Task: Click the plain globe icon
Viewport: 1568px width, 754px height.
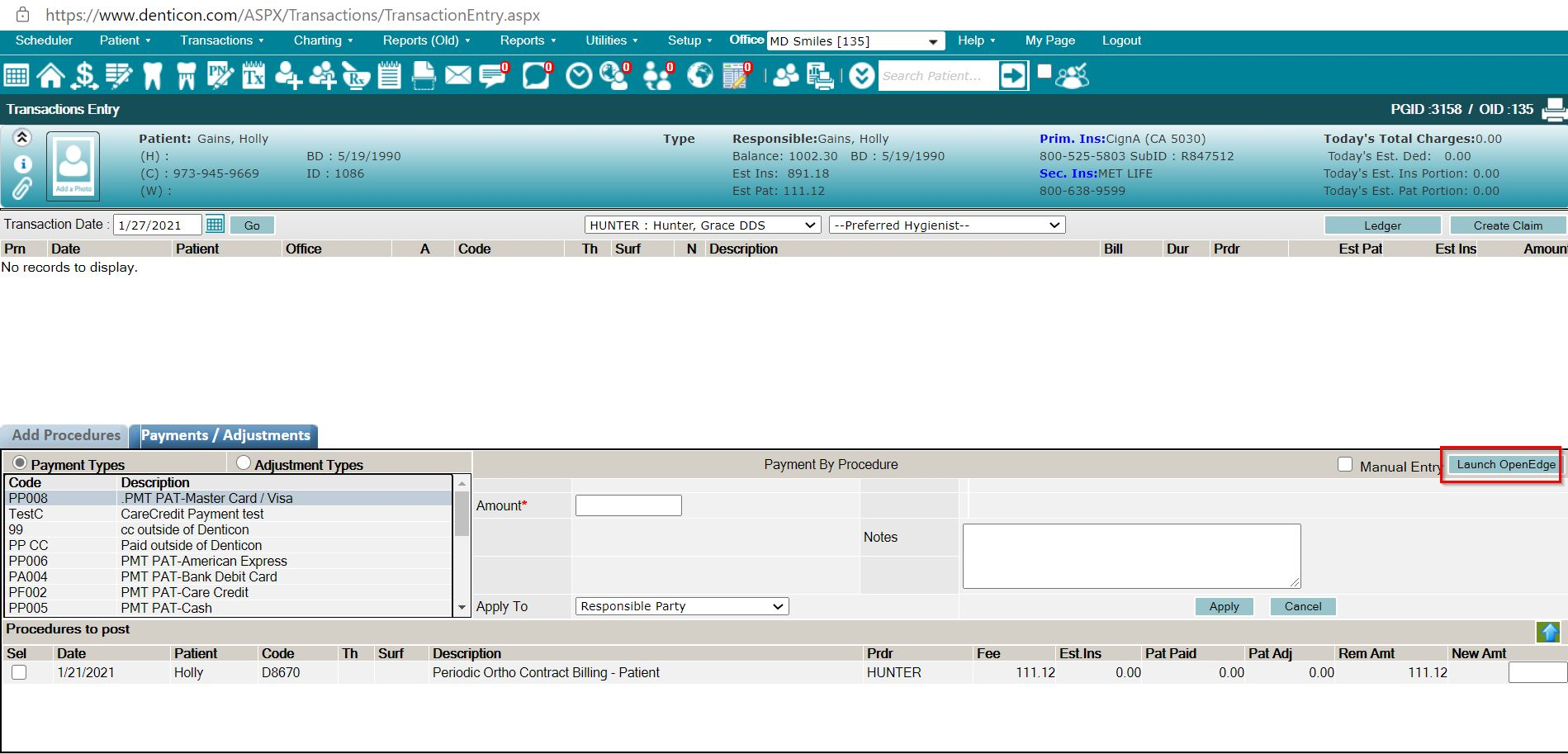Action: coord(700,76)
